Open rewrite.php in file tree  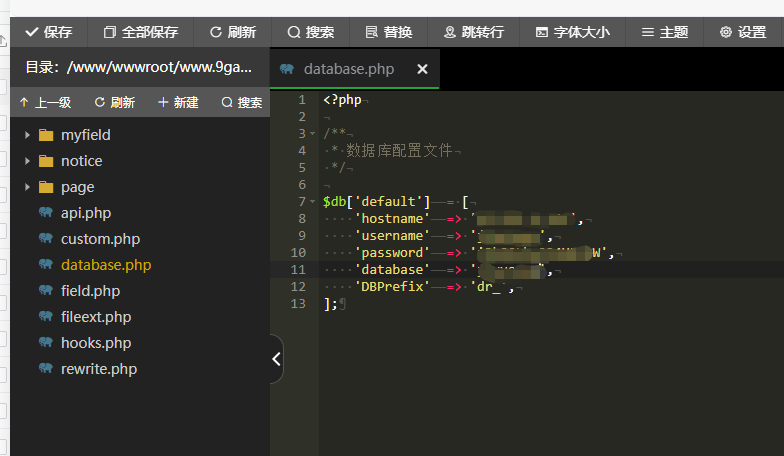(98, 369)
